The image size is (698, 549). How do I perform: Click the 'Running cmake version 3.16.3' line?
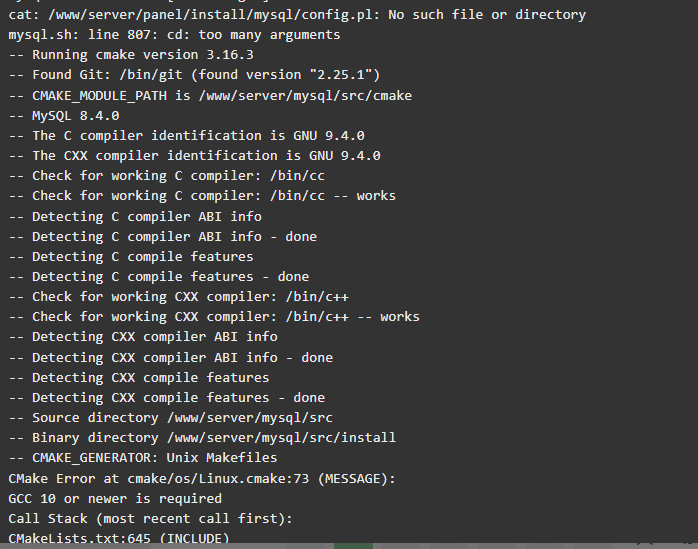[131, 55]
